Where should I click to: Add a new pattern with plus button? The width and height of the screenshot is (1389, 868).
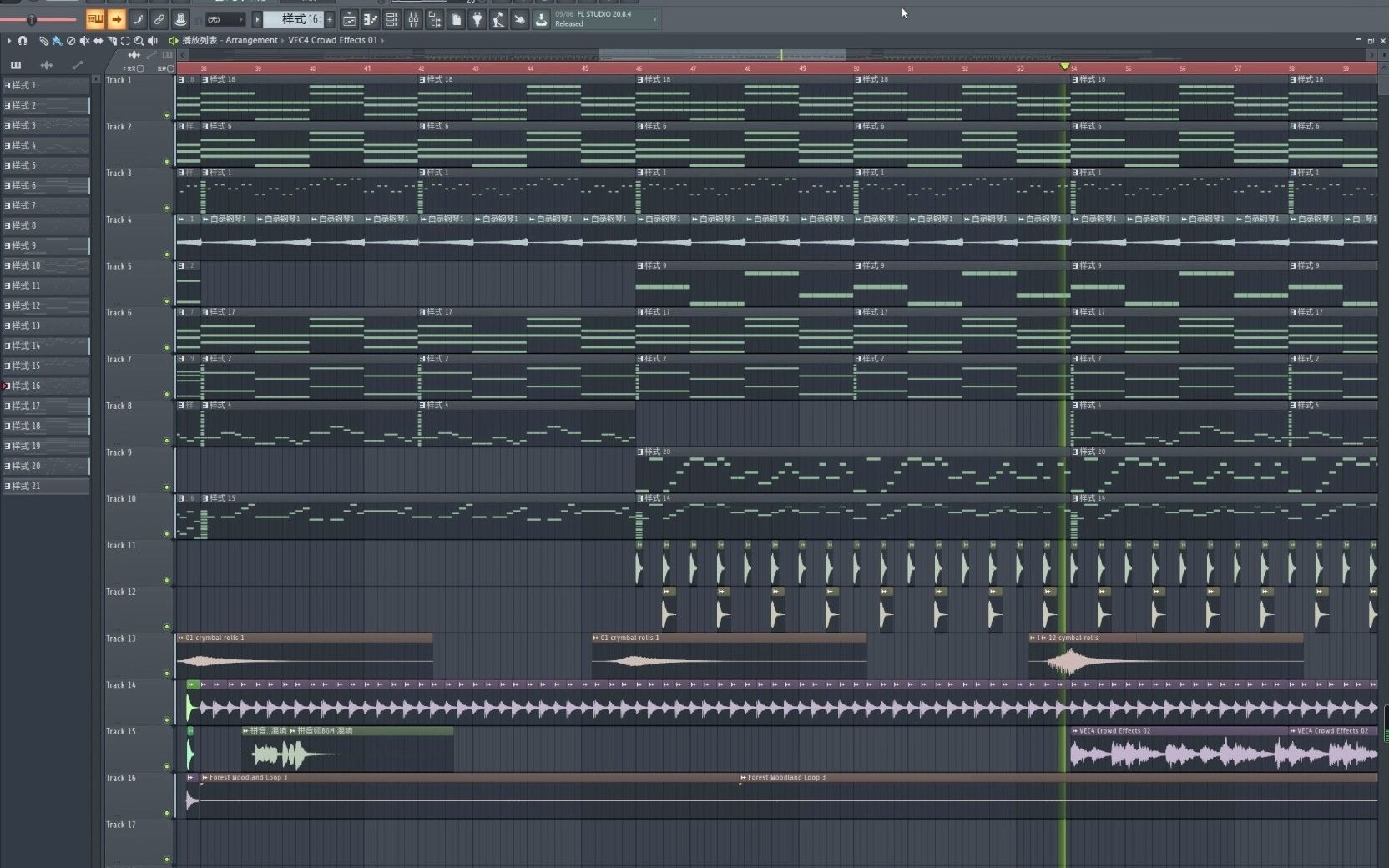pyautogui.click(x=330, y=19)
